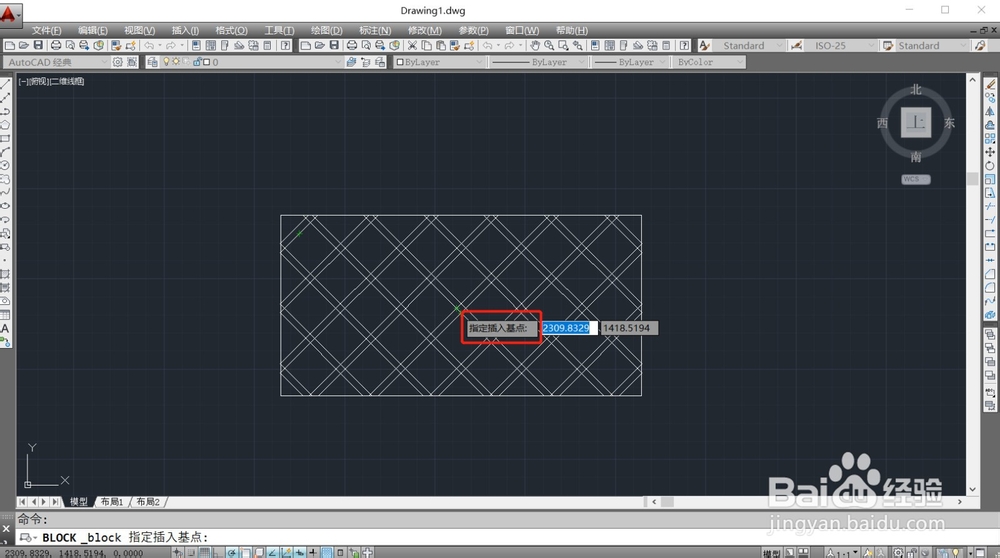Viewport: 1000px width, 558px height.
Task: Switch to the 布局1 layout tab
Action: coord(112,502)
